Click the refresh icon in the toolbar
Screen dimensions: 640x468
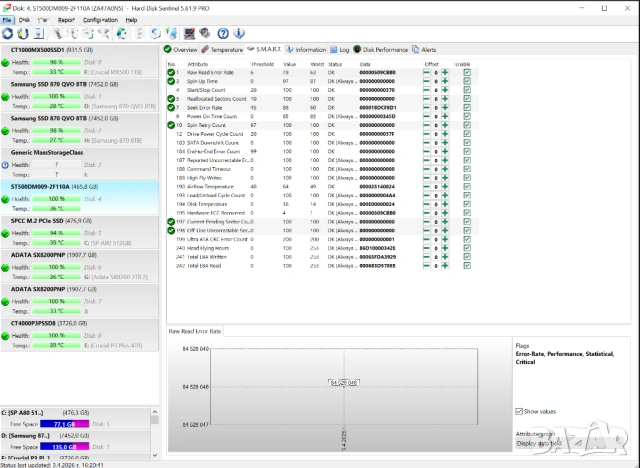pyautogui.click(x=8, y=33)
